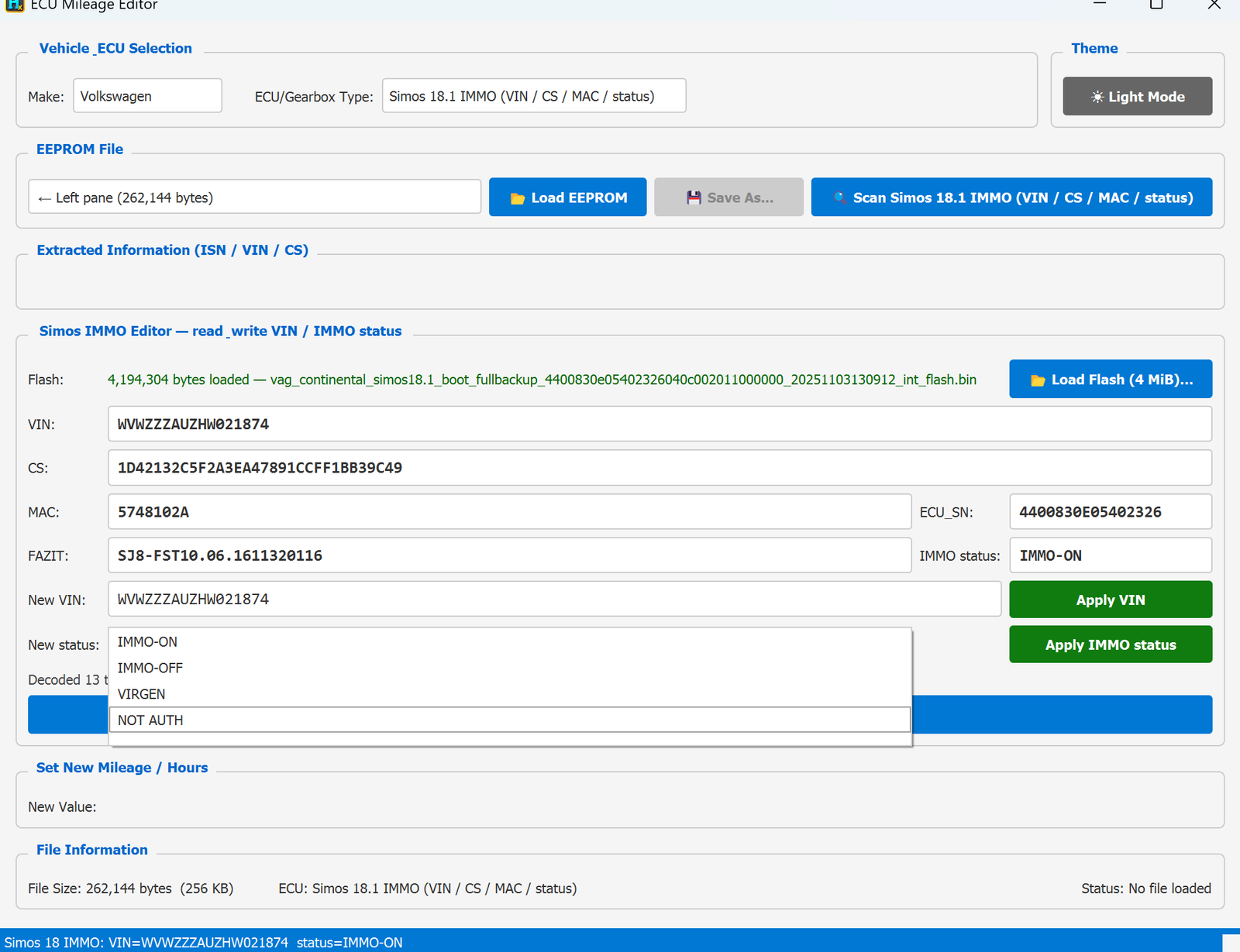The width and height of the screenshot is (1240, 952).
Task: Click the 'Status: No file loaded' text
Action: (x=1146, y=888)
